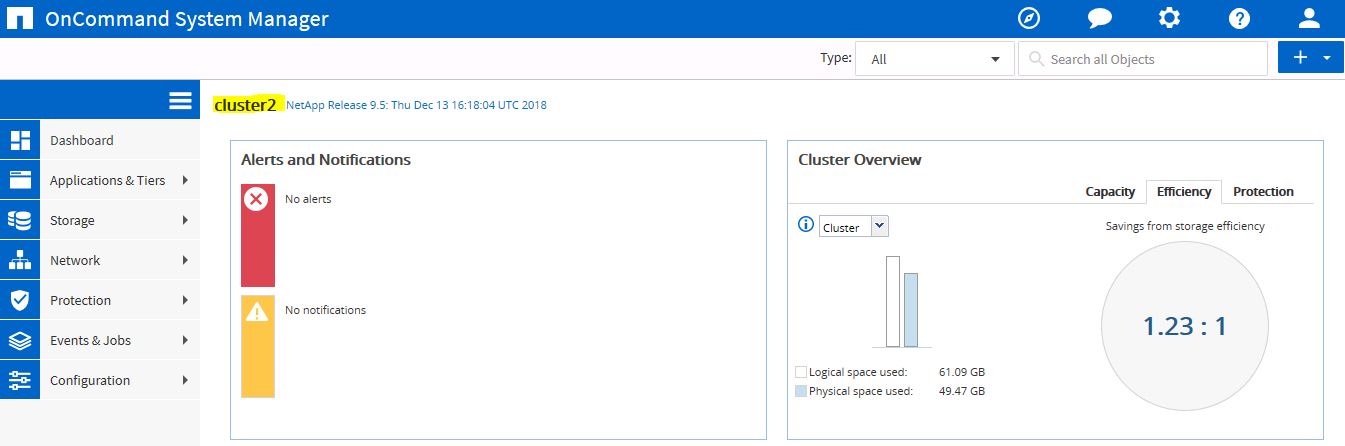
Task: Click the Dashboard grid icon
Action: (20, 140)
